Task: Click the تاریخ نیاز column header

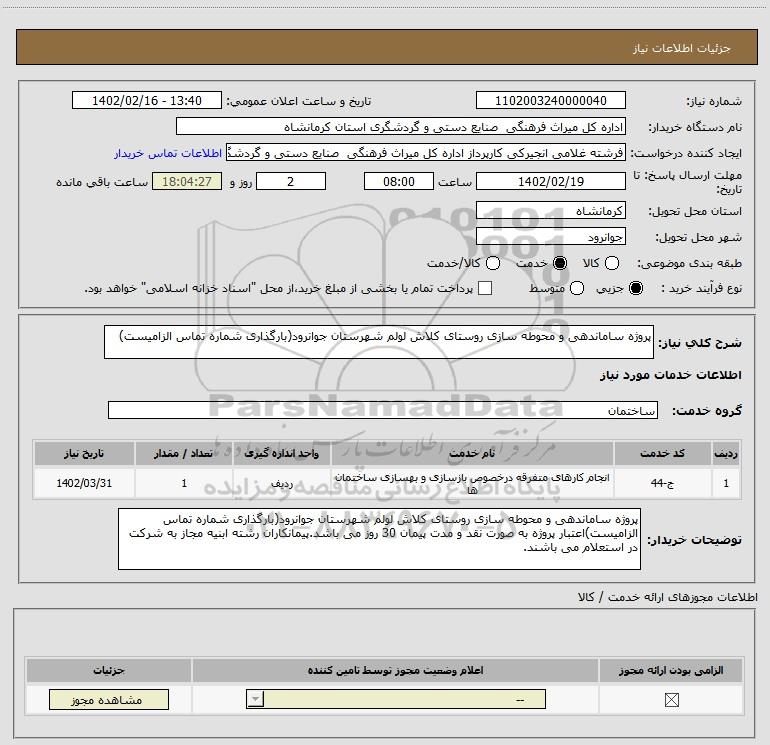Action: click(84, 453)
